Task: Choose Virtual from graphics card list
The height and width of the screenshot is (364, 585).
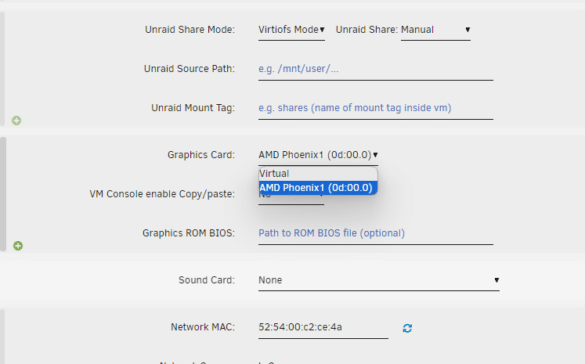Action: [318, 174]
